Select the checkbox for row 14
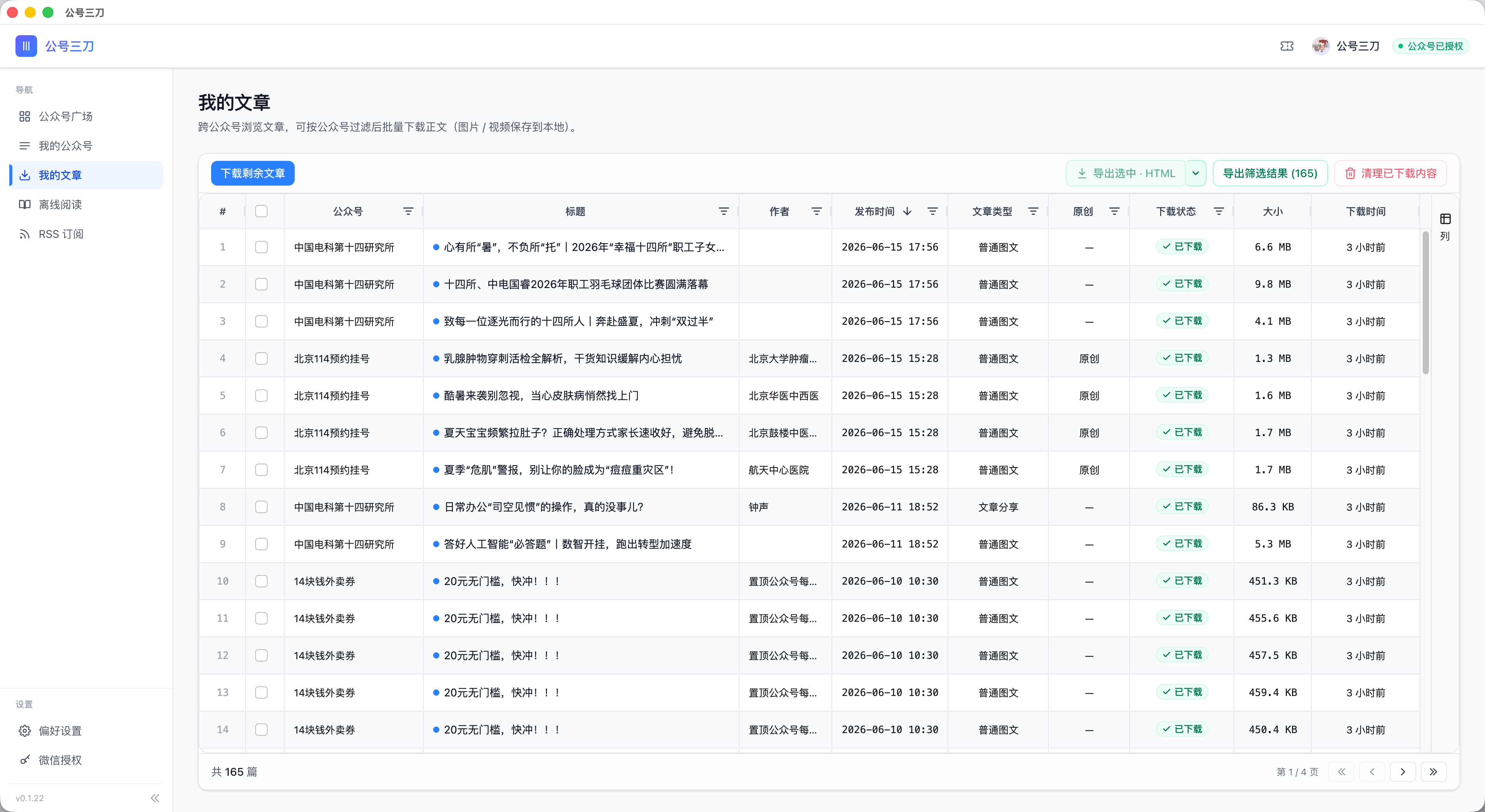 [x=261, y=730]
